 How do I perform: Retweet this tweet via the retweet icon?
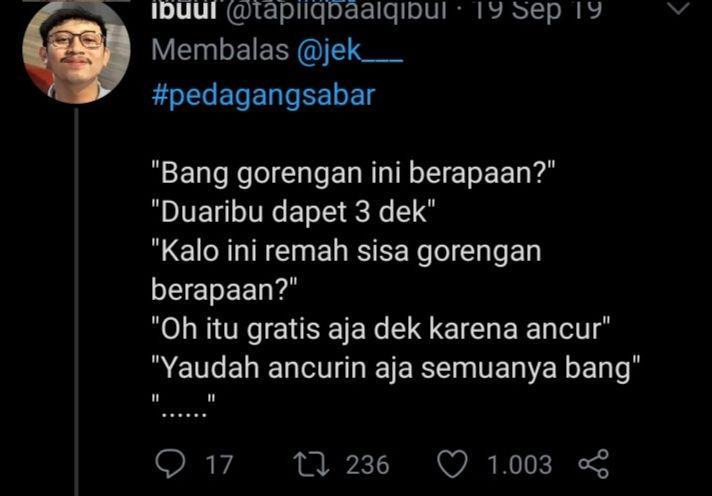point(312,464)
